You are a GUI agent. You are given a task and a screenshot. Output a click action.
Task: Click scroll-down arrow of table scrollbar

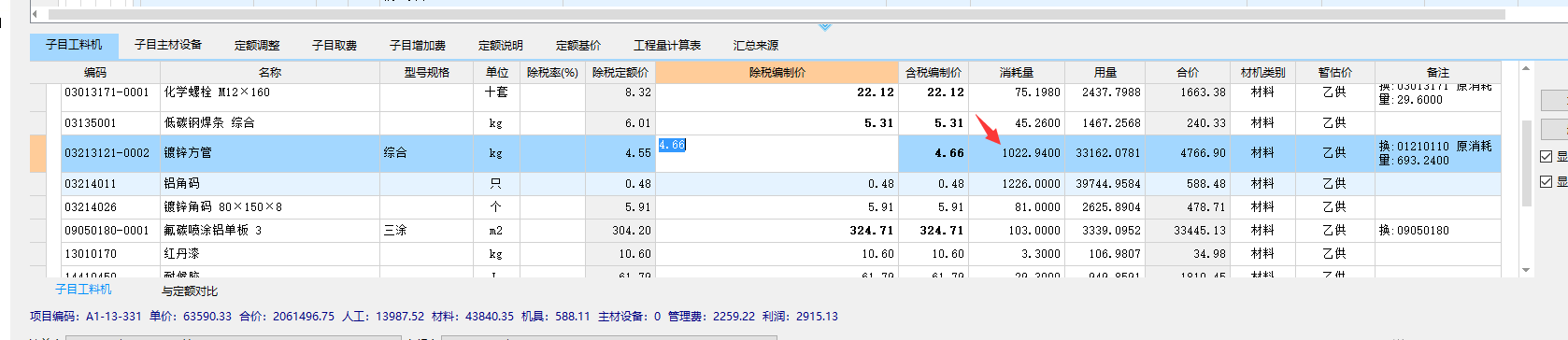point(1526,271)
